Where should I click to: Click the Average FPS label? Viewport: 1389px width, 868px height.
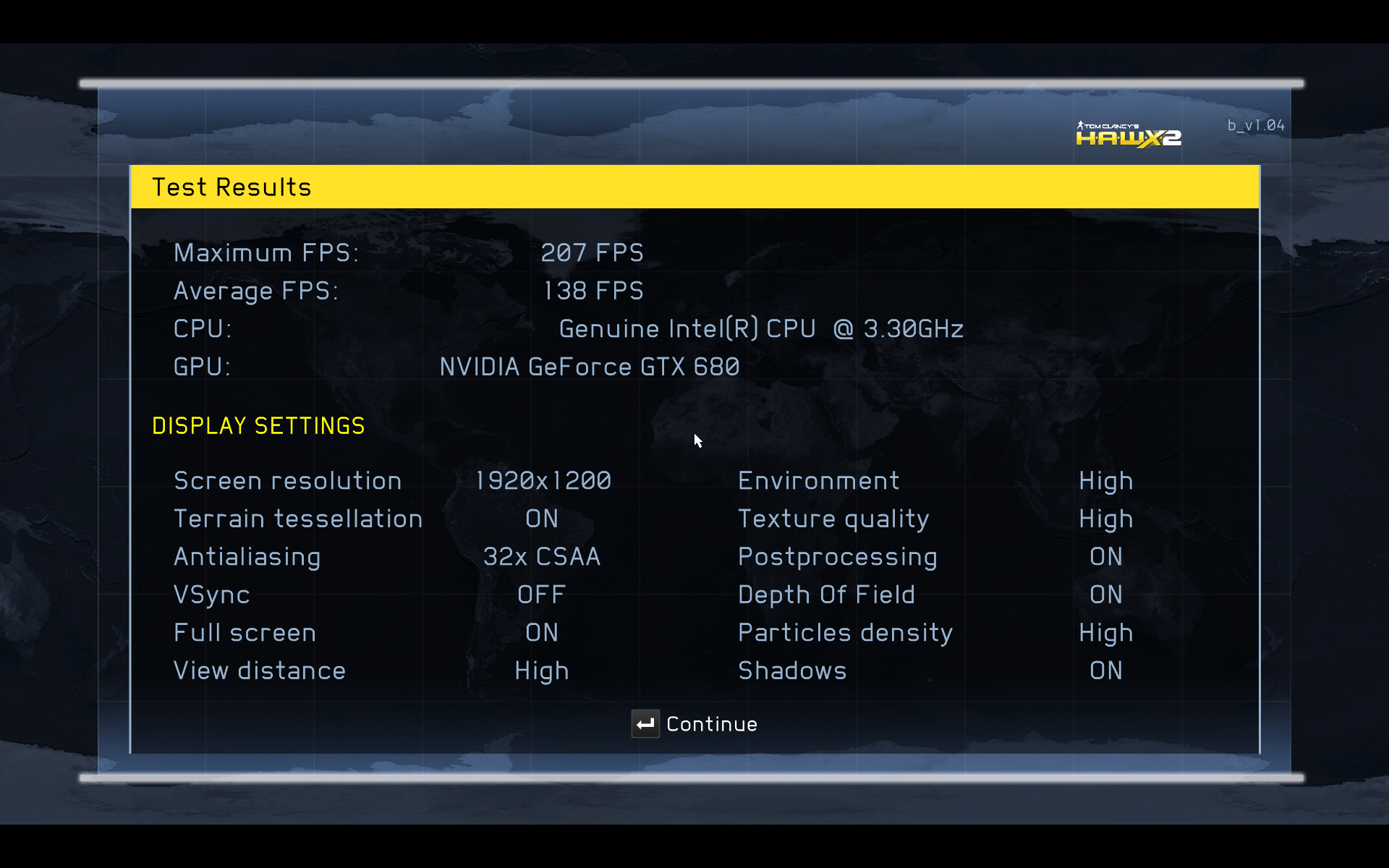[x=256, y=291]
